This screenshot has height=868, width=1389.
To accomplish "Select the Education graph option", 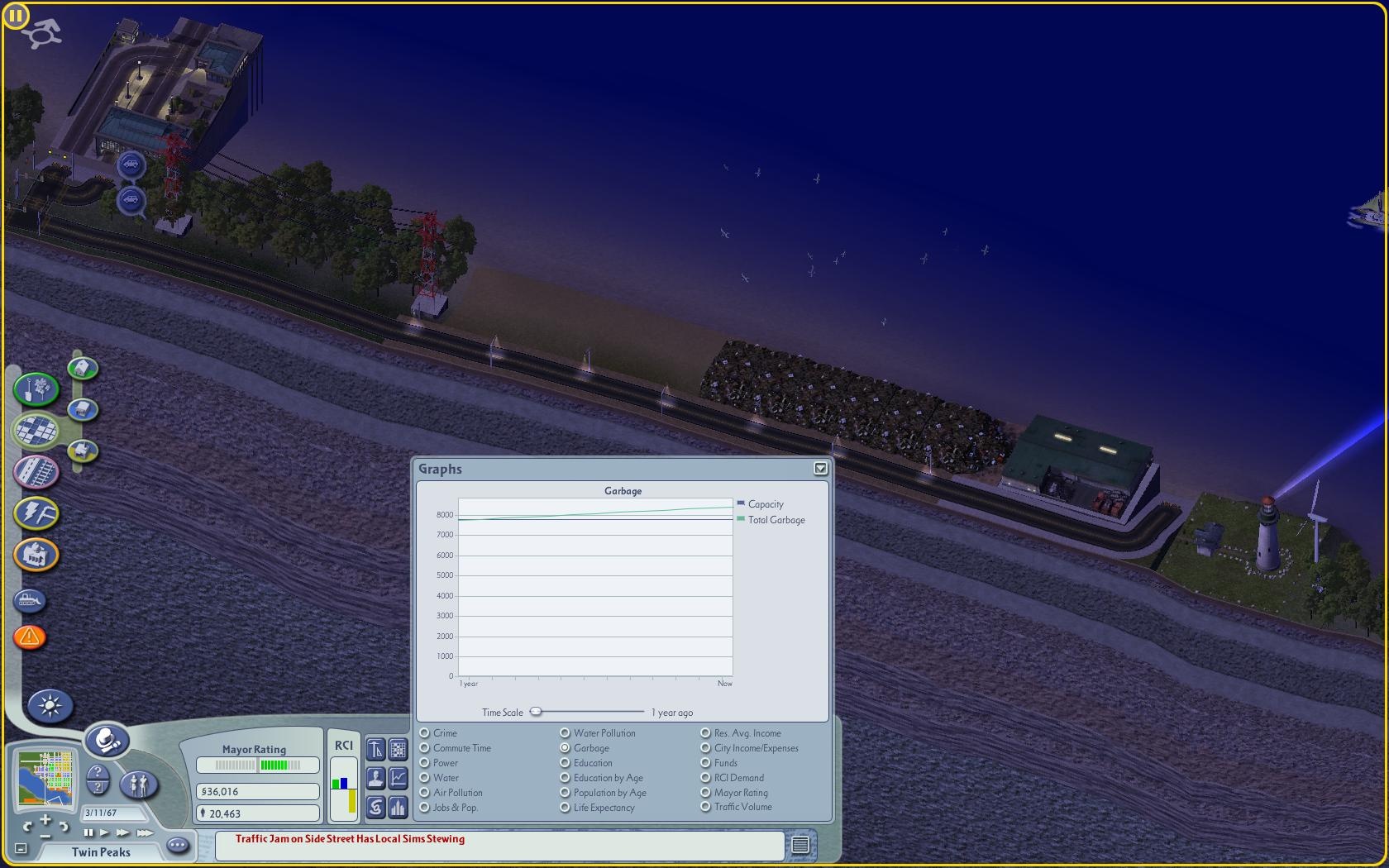I will coord(565,763).
